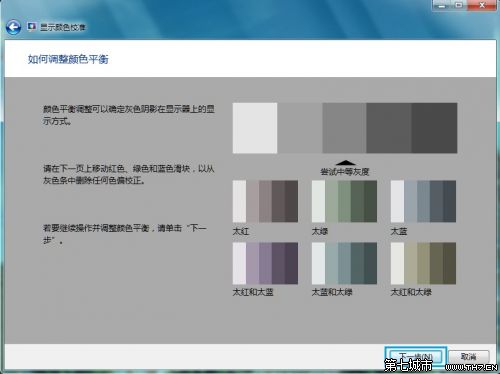Screen dimensions: 500x374
Task: Click the paragraph starting 请在下一页上移动红色
Action: point(129,174)
